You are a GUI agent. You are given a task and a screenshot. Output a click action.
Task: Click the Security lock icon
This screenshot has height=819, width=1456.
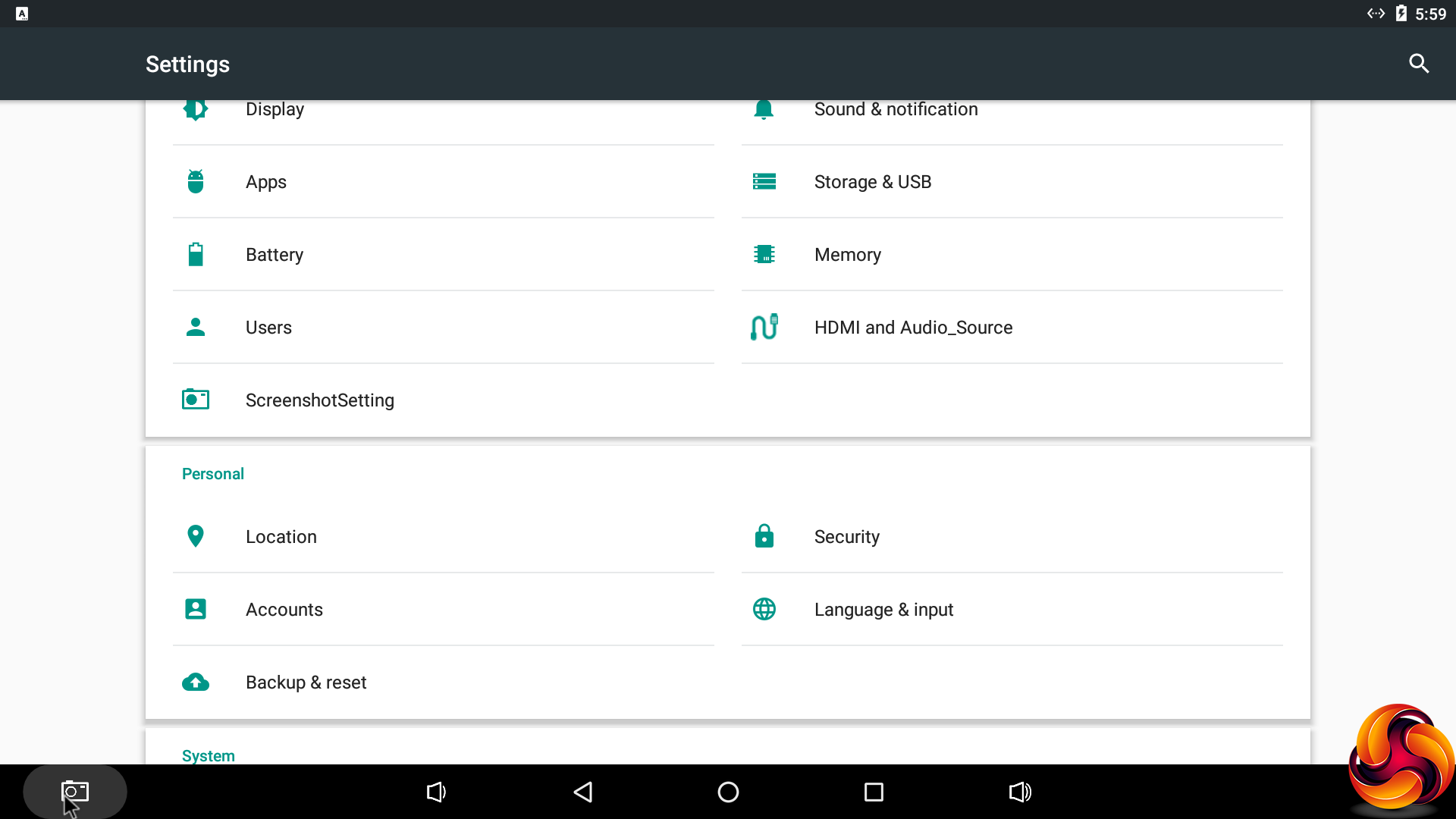(764, 536)
